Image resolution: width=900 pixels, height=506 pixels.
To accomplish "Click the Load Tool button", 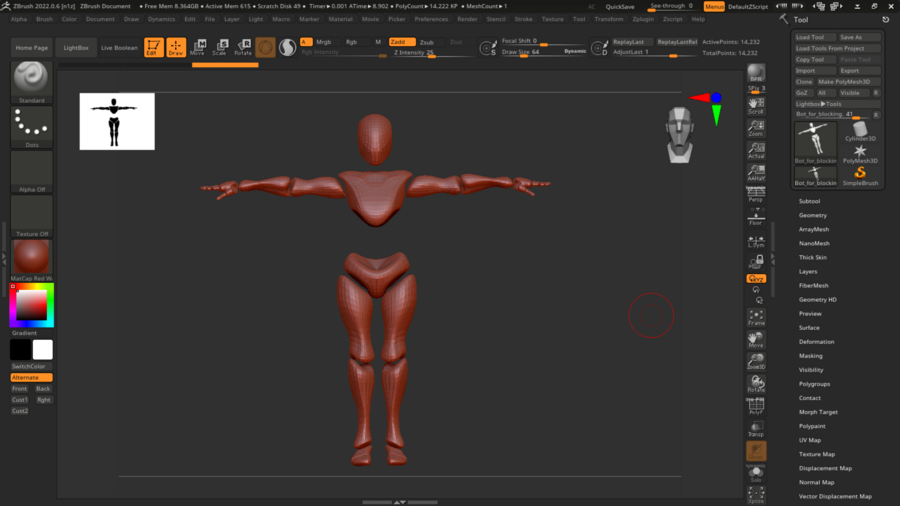I will [x=810, y=37].
